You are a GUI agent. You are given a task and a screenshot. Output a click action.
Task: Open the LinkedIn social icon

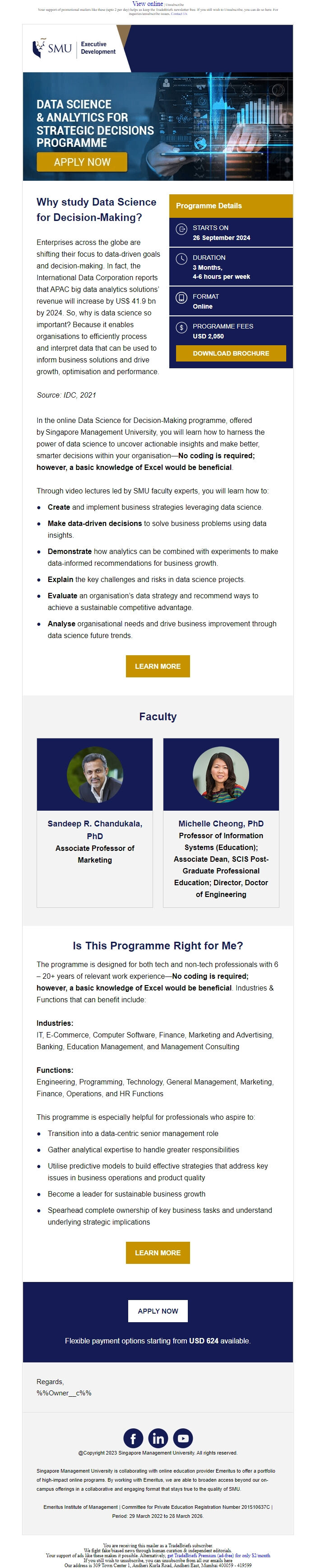[158, 1438]
